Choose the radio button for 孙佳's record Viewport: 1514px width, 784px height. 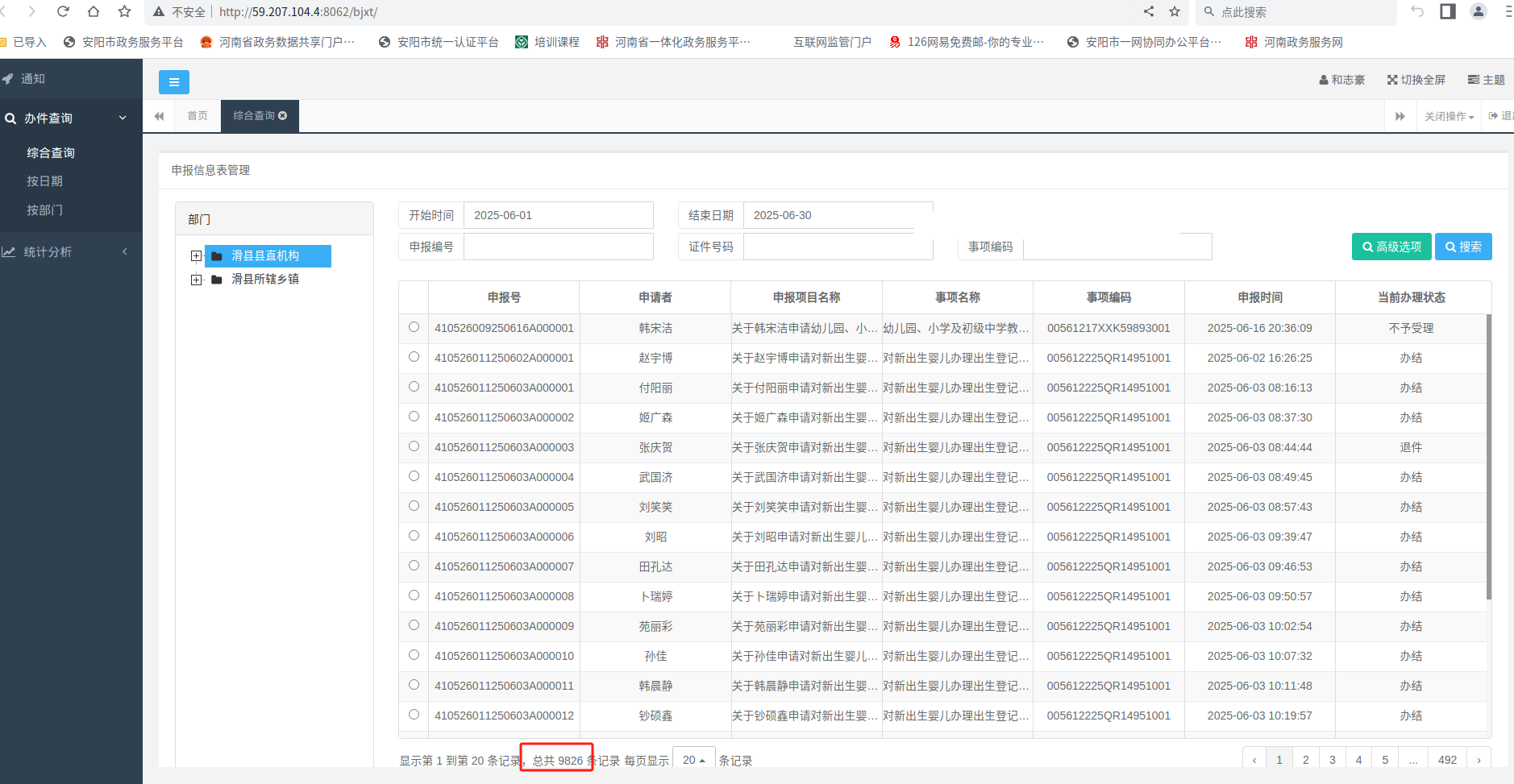coord(414,655)
